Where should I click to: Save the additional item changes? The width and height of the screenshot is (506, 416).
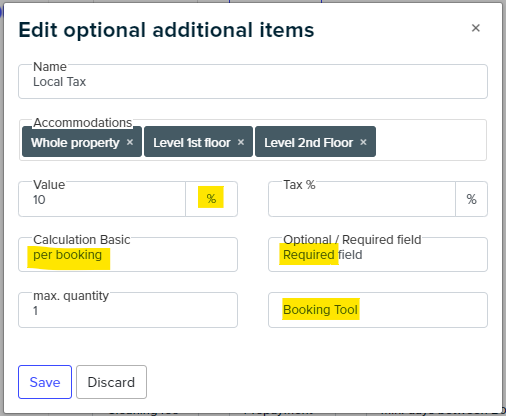45,382
